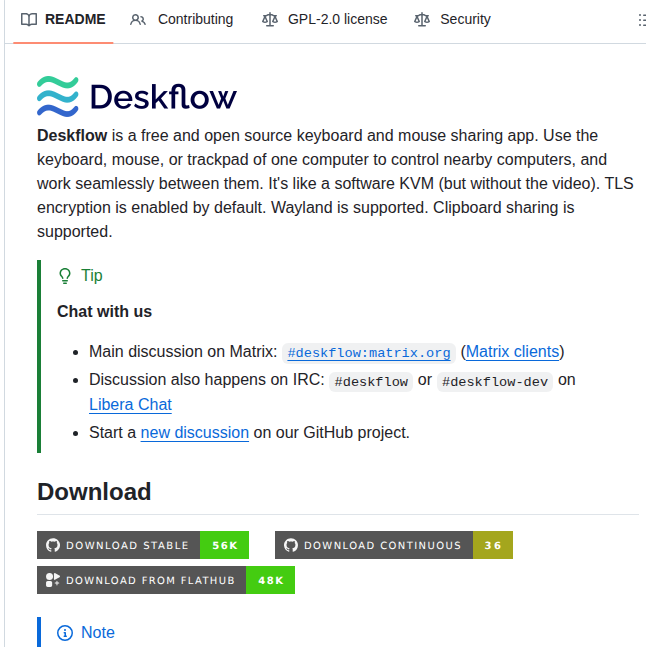Image resolution: width=646 pixels, height=647 pixels.
Task: Click the Download heading
Action: [x=94, y=492]
